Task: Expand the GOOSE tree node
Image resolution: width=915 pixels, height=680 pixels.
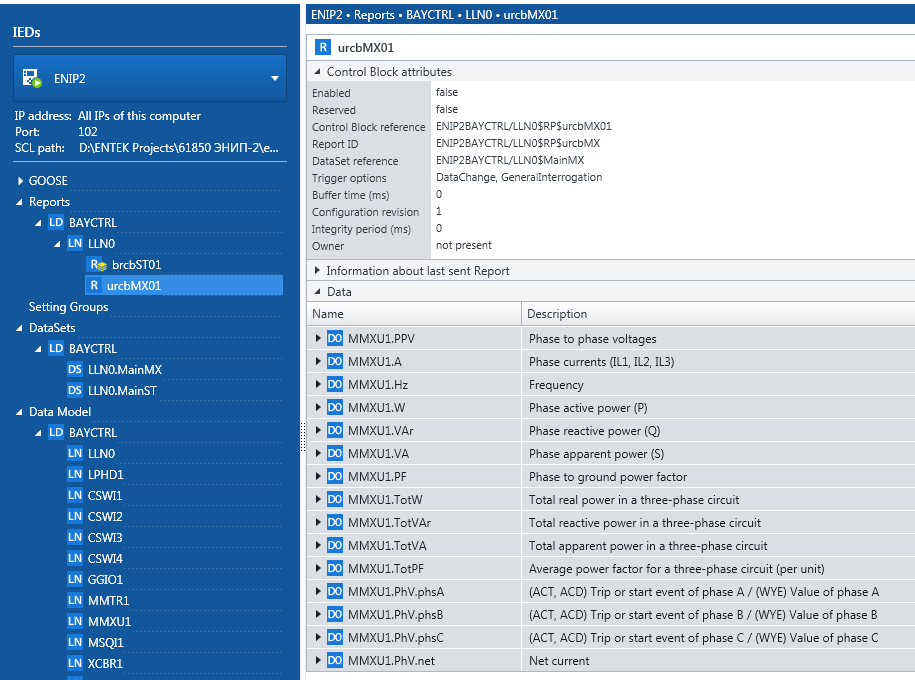Action: pyautogui.click(x=20, y=181)
